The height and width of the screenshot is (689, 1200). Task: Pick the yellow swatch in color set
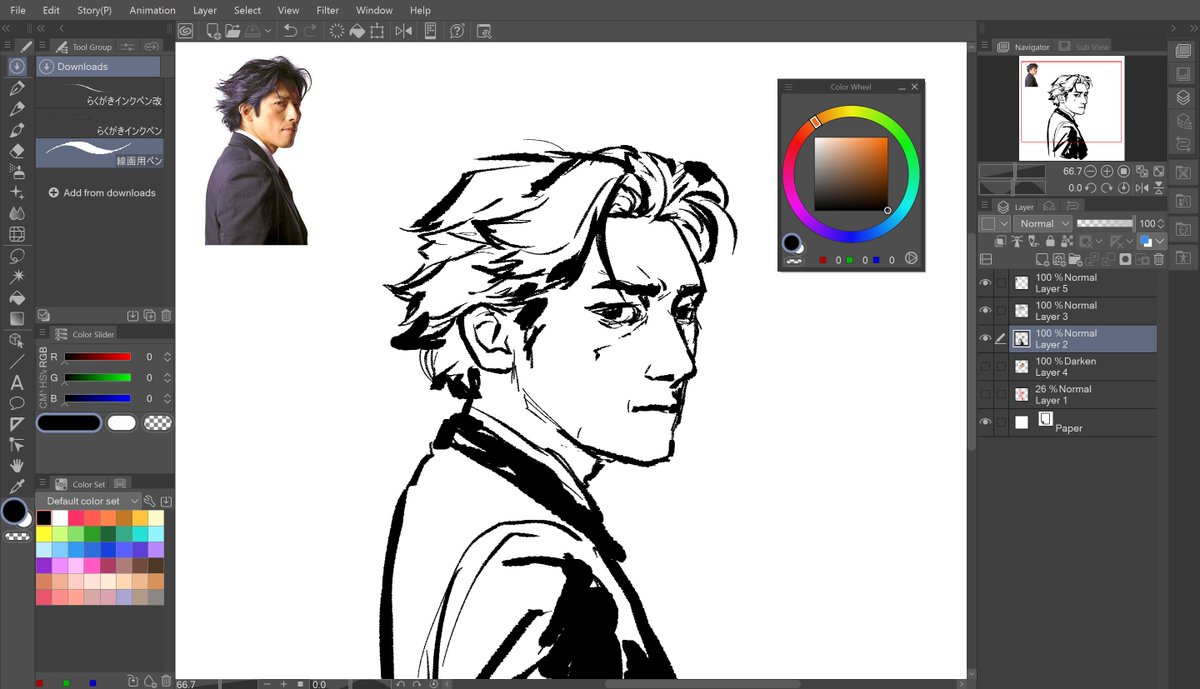pos(44,533)
